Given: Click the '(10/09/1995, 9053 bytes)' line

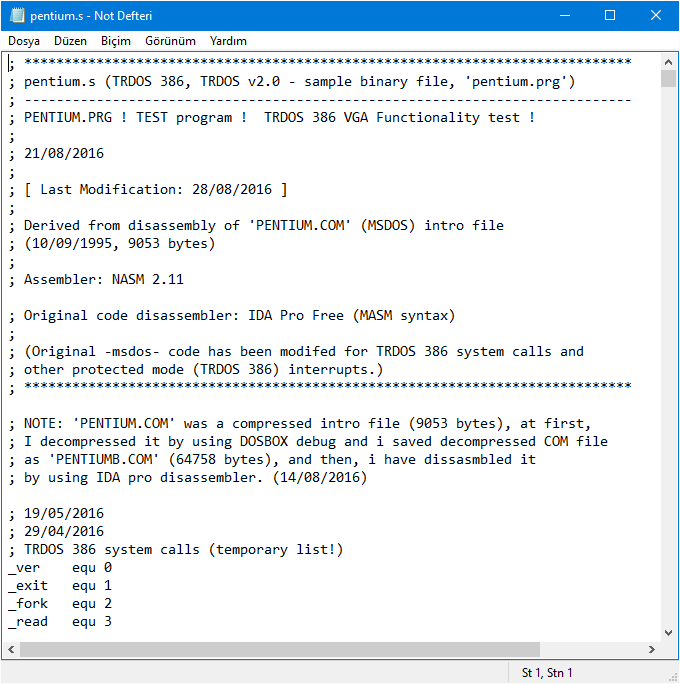Looking at the screenshot, I should (112, 243).
